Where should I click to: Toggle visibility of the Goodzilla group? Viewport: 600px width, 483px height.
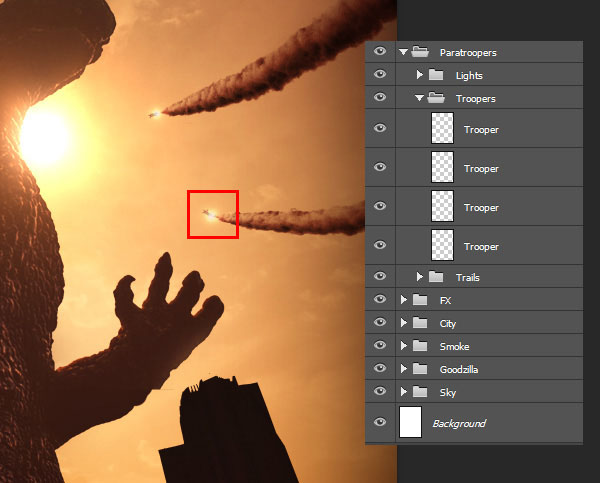[x=380, y=368]
